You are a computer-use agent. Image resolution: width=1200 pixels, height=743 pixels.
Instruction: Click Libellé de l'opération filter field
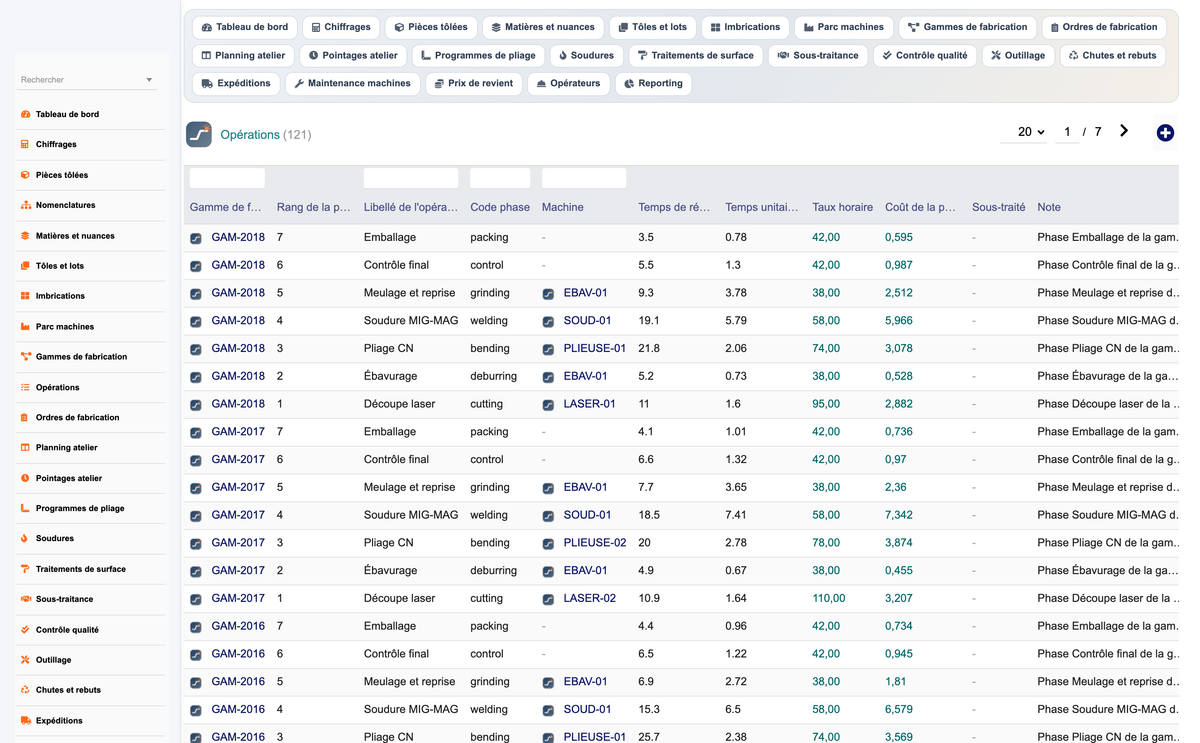(411, 179)
